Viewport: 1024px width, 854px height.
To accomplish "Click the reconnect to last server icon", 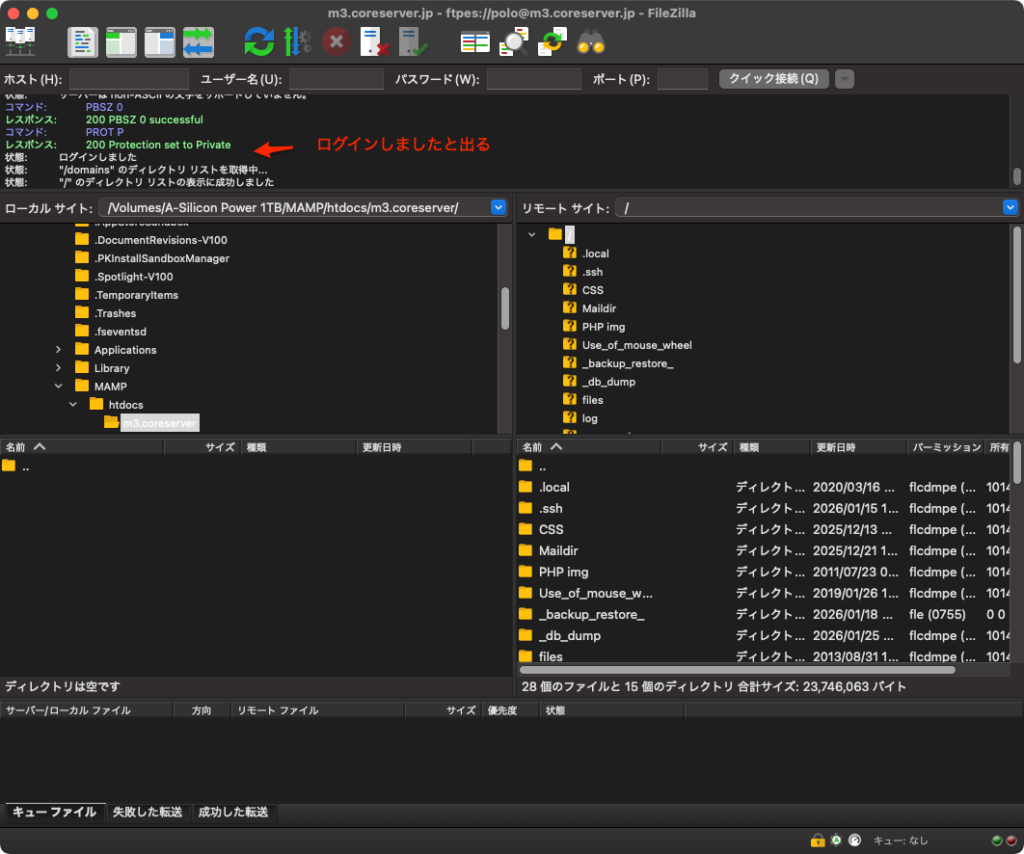I will click(x=413, y=41).
